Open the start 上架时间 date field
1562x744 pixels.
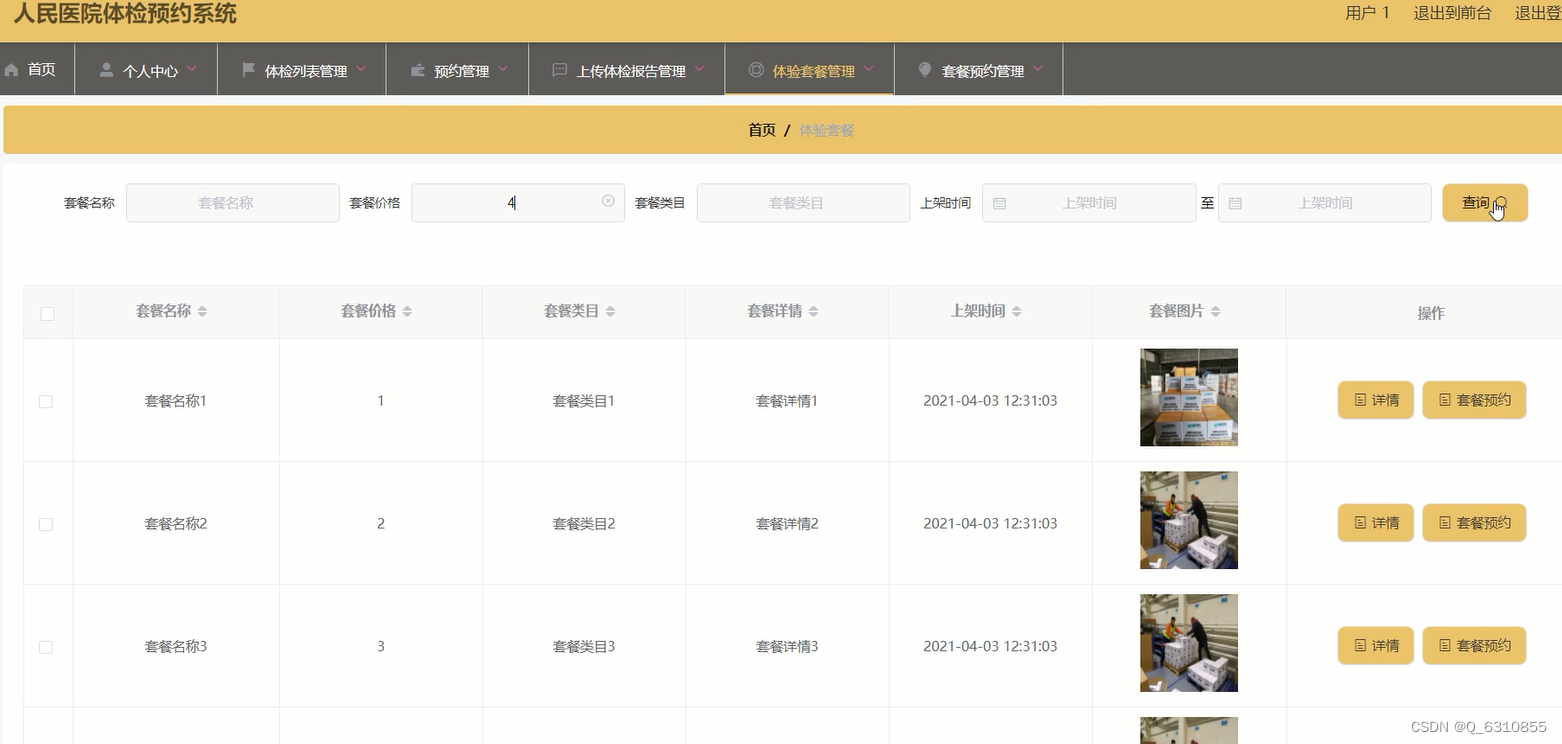[1089, 203]
